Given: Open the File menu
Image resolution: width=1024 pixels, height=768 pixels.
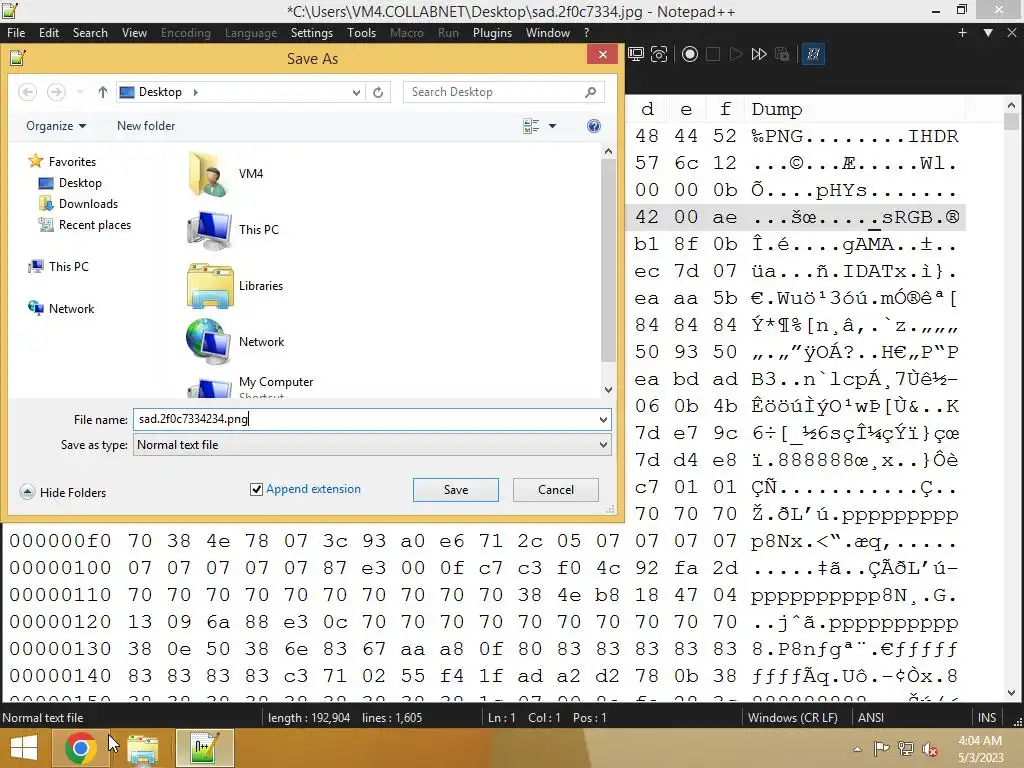Looking at the screenshot, I should tap(16, 33).
